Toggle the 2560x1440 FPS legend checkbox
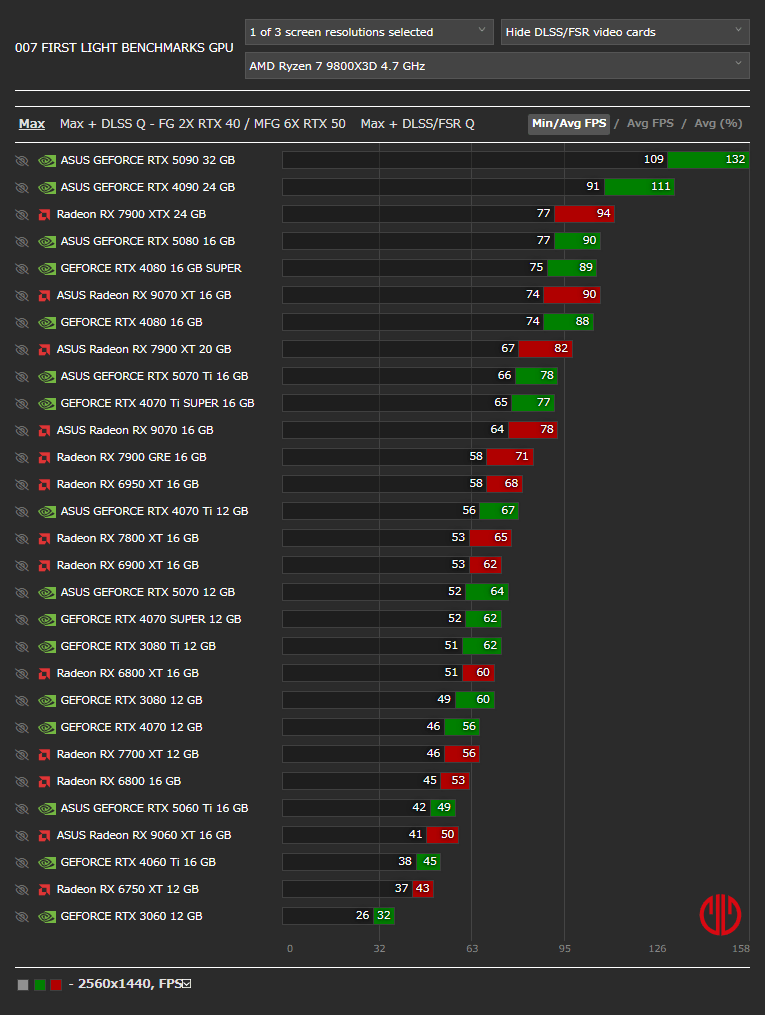 (187, 984)
